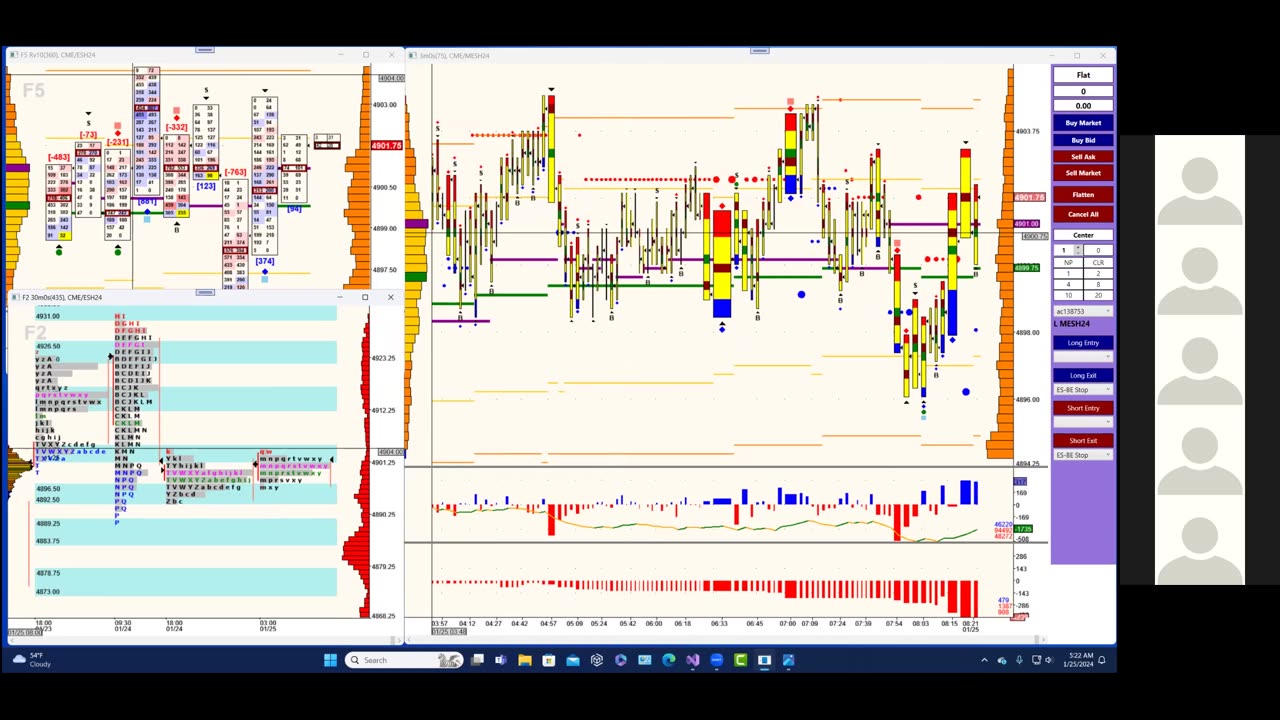Click the 04:12 time label on main chart
Viewport: 1280px width, 720px height.
[x=467, y=623]
